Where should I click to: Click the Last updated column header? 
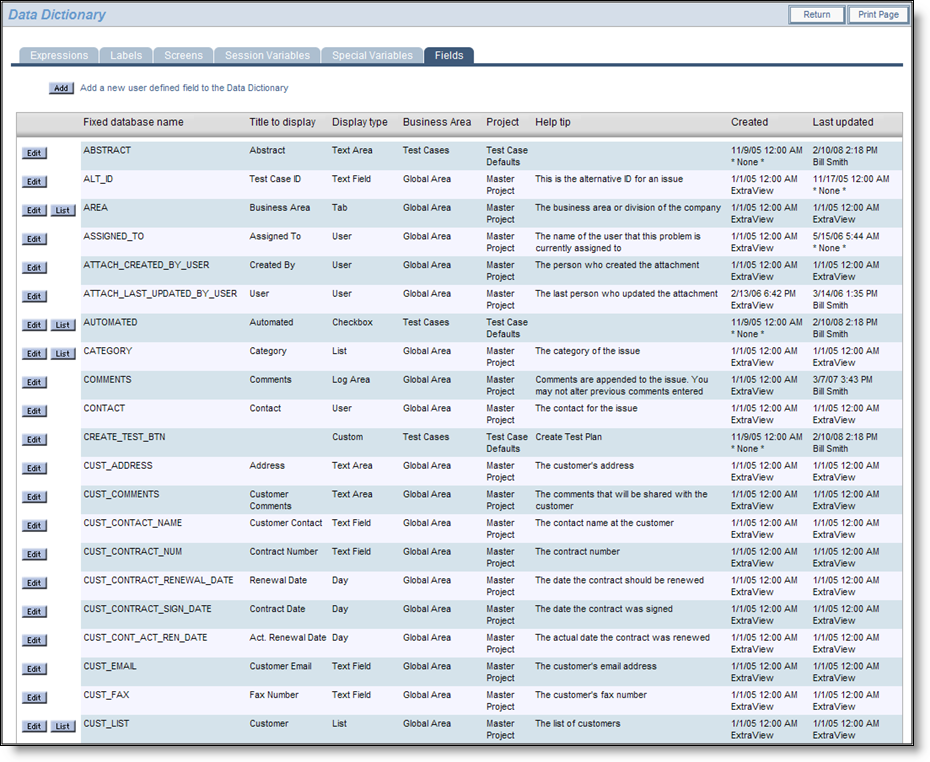coord(842,122)
